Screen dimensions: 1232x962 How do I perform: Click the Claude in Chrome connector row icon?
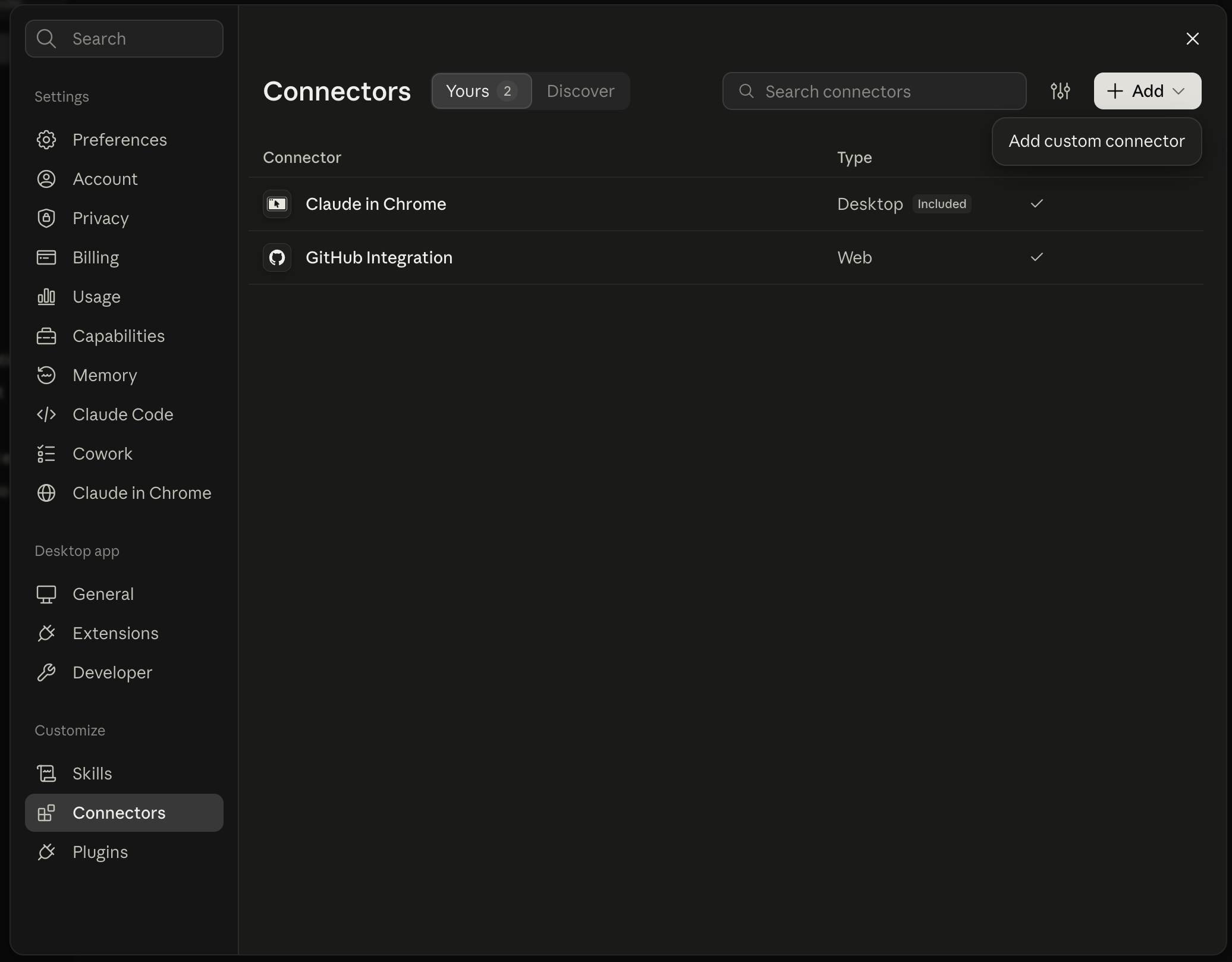(x=277, y=204)
